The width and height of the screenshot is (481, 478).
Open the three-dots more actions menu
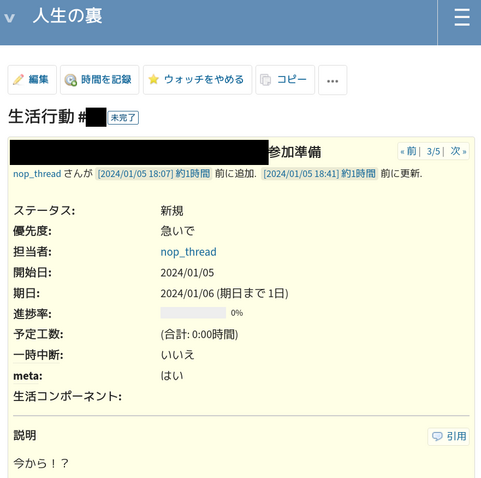[333, 80]
